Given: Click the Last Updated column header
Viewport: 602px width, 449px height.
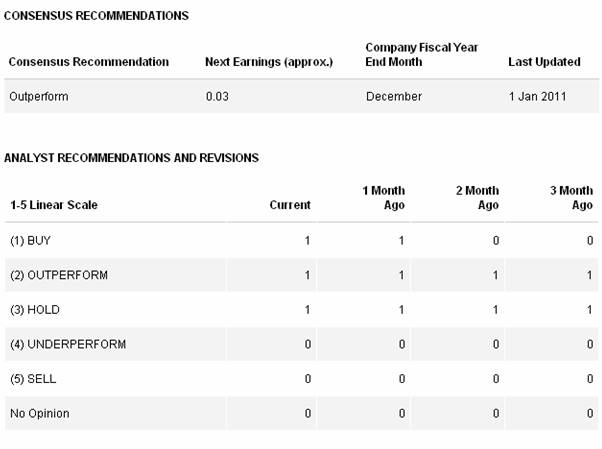Looking at the screenshot, I should (544, 62).
